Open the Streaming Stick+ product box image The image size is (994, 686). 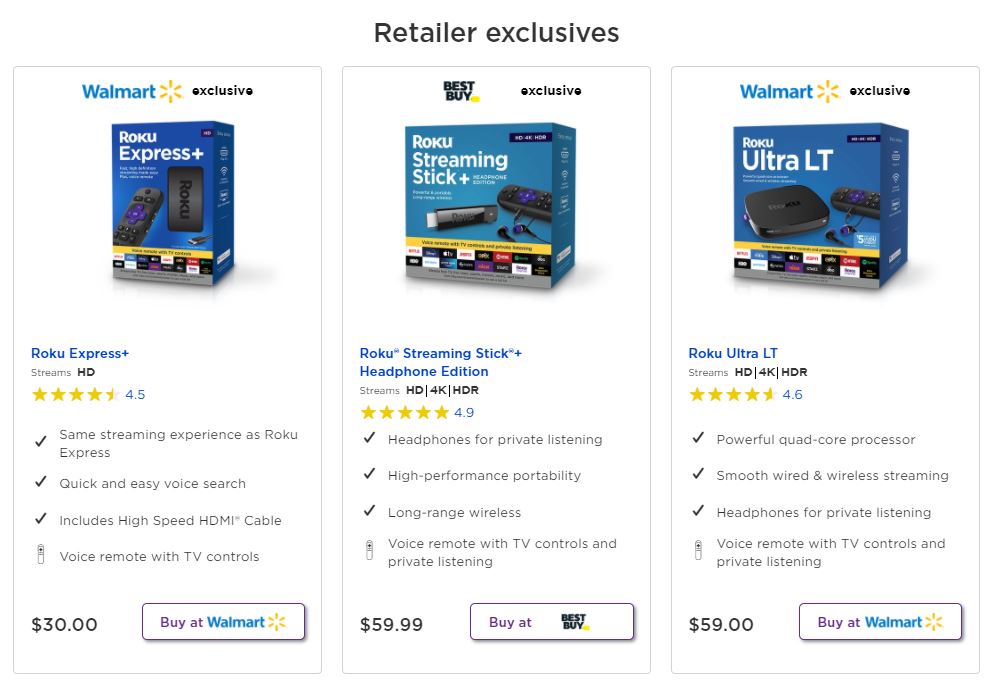(x=490, y=206)
